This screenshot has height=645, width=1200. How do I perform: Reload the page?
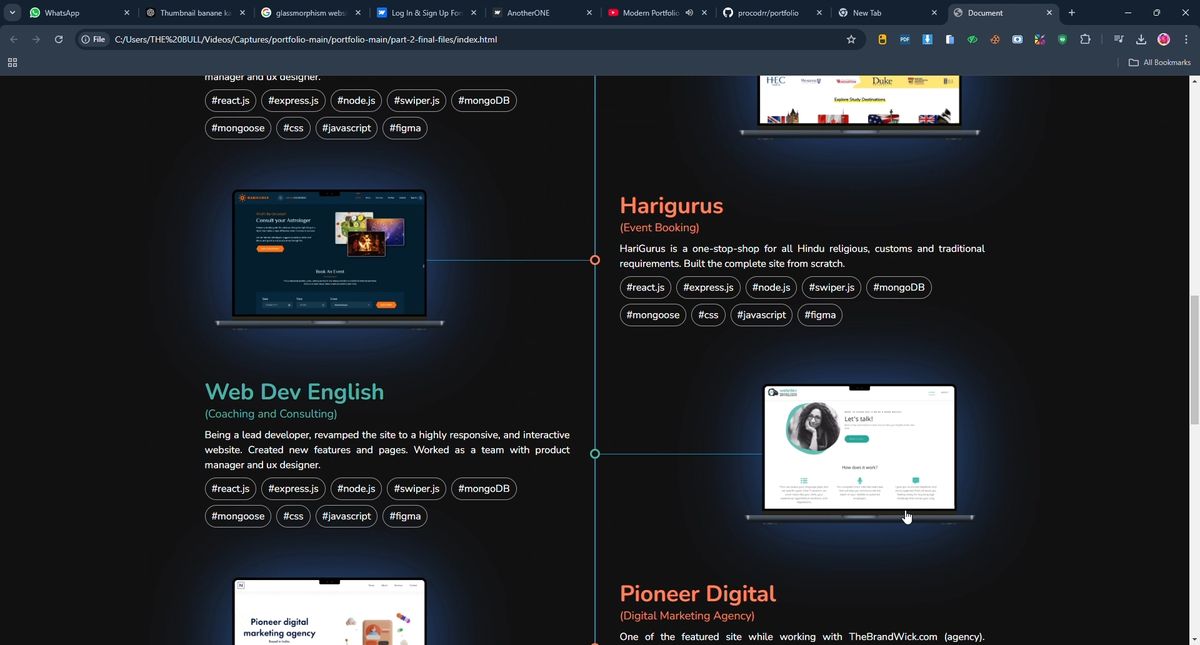click(x=59, y=39)
